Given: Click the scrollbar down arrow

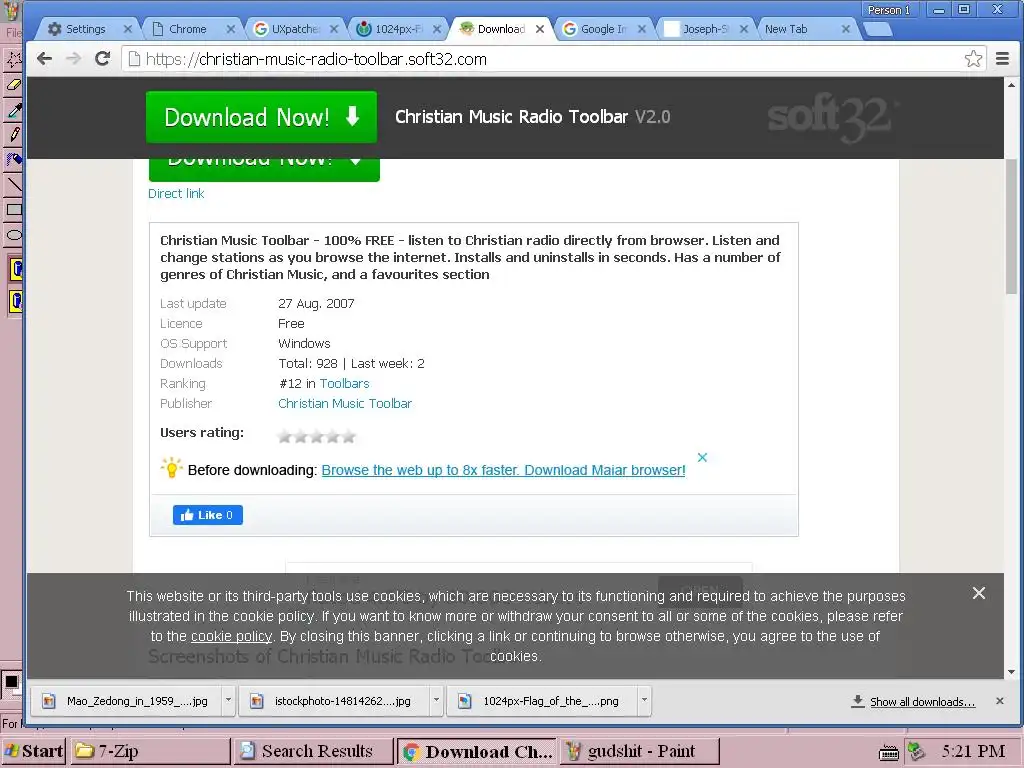Looking at the screenshot, I should coord(1011,672).
